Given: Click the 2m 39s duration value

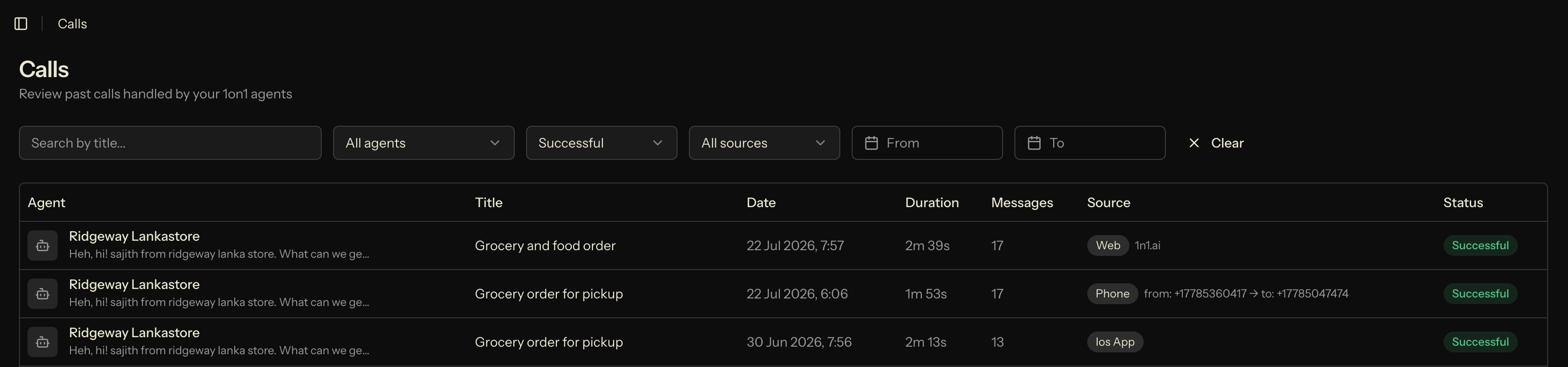Looking at the screenshot, I should 927,245.
